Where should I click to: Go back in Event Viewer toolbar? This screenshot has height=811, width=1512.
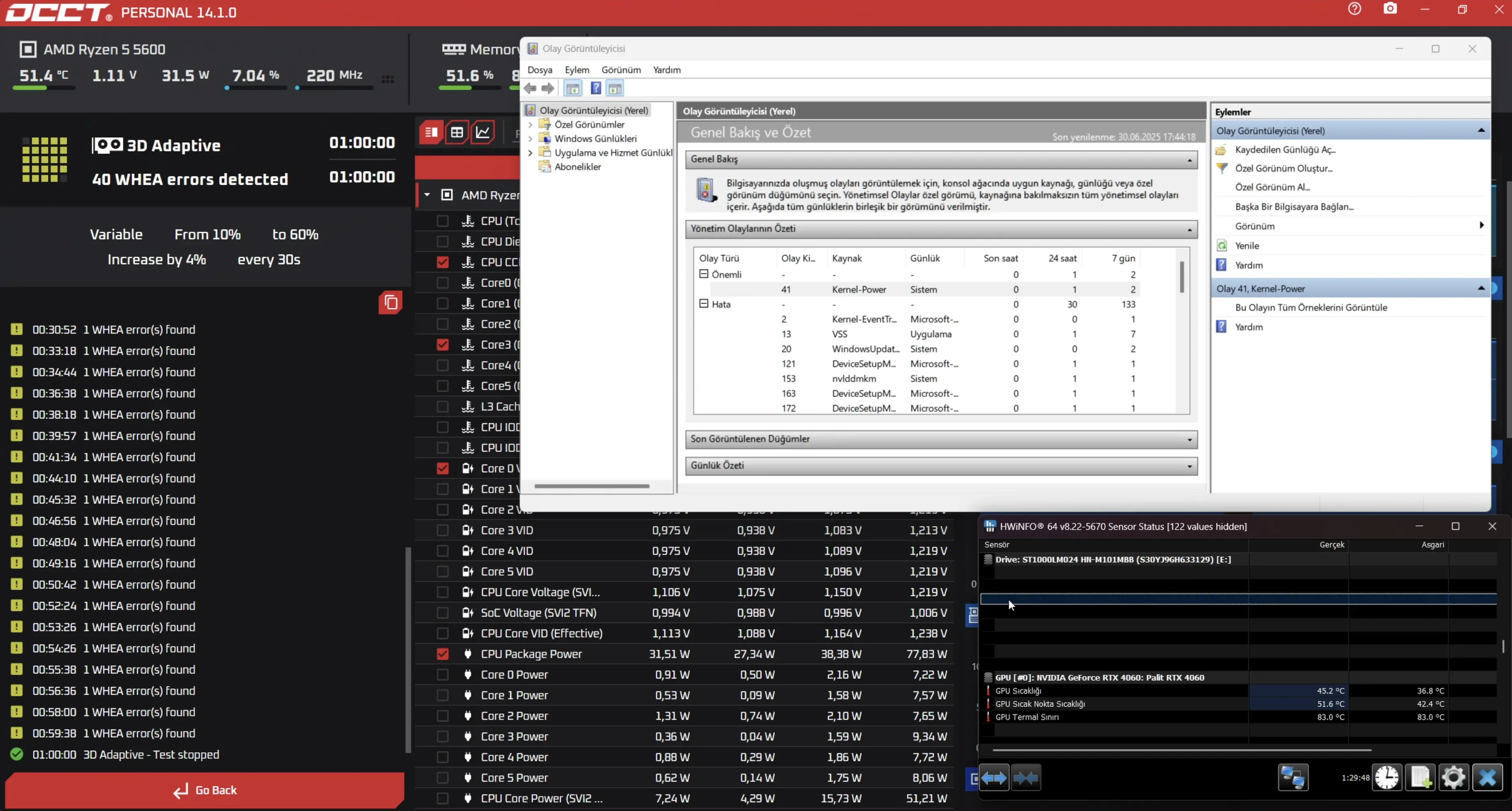[x=531, y=89]
